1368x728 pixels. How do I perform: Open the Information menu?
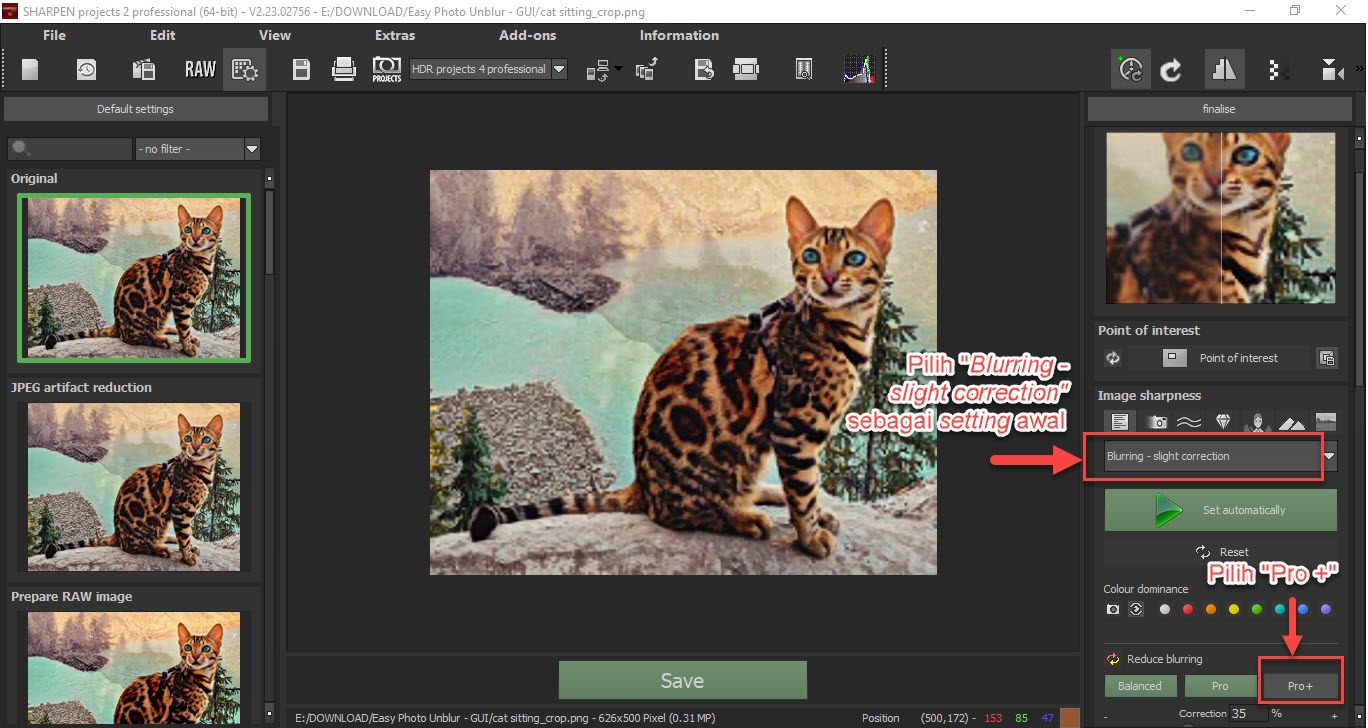[679, 35]
